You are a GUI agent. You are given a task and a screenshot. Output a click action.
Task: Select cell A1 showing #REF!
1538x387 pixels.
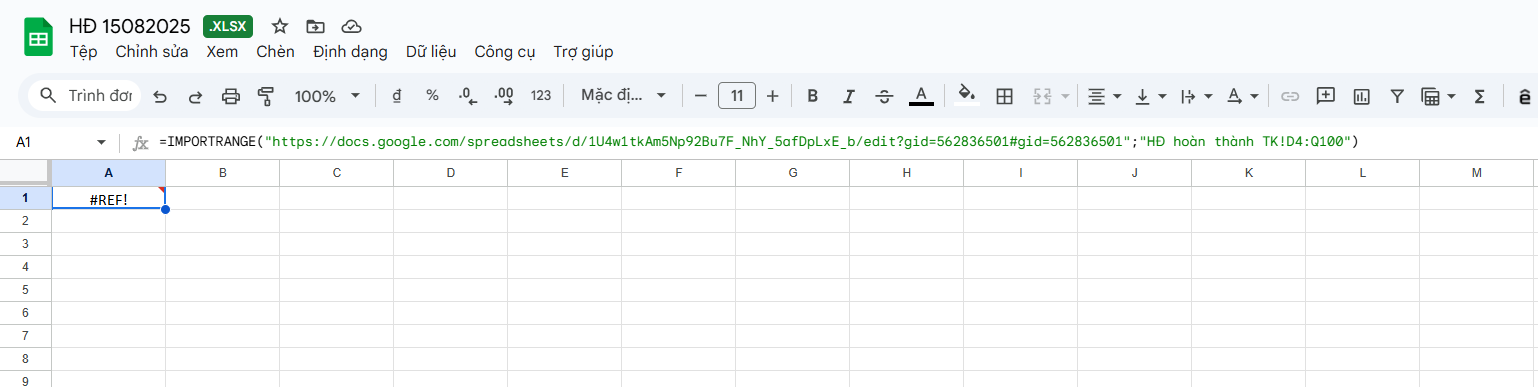(109, 198)
